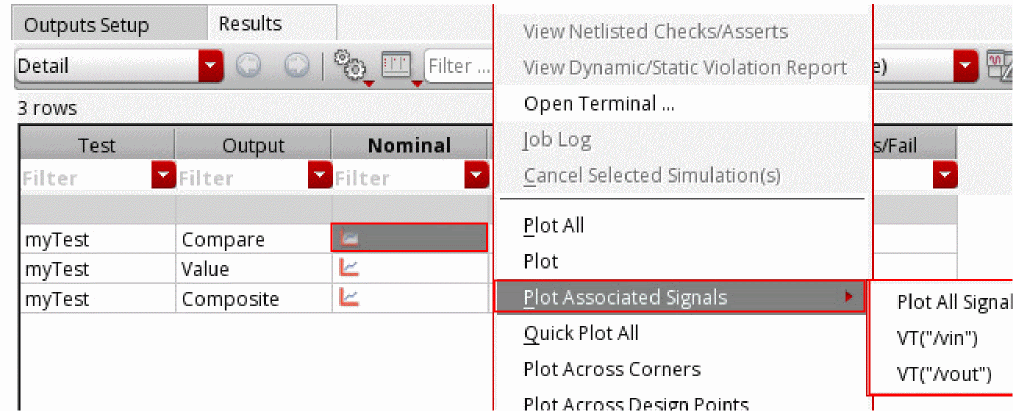1013x411 pixels.
Task: Expand the Test column filter dropdown
Action: [x=163, y=178]
